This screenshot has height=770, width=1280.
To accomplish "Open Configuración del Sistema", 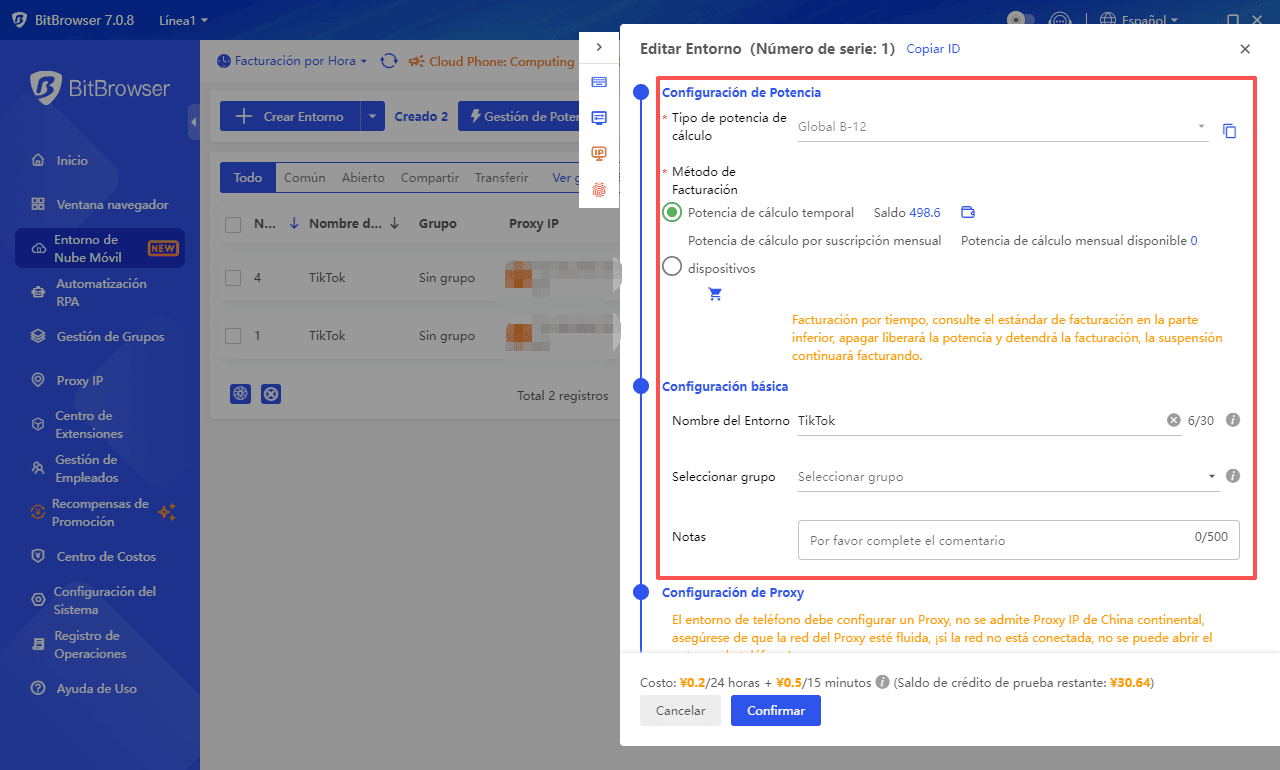I will click(100, 601).
